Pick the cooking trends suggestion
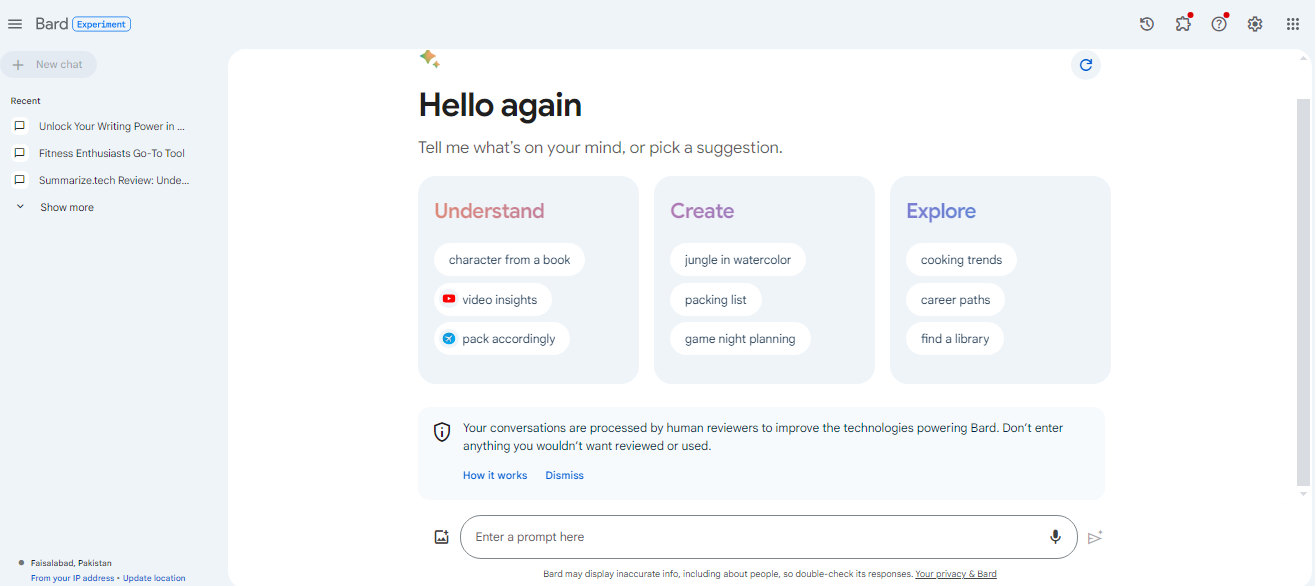Image resolution: width=1315 pixels, height=586 pixels. pyautogui.click(x=961, y=260)
